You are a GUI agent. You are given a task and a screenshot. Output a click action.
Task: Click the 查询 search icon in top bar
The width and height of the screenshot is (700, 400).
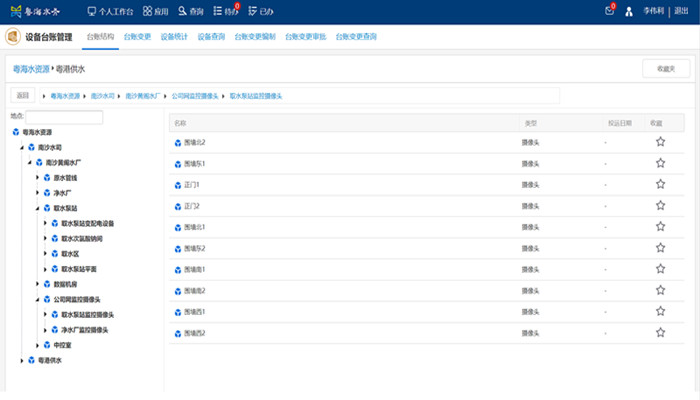pyautogui.click(x=190, y=11)
